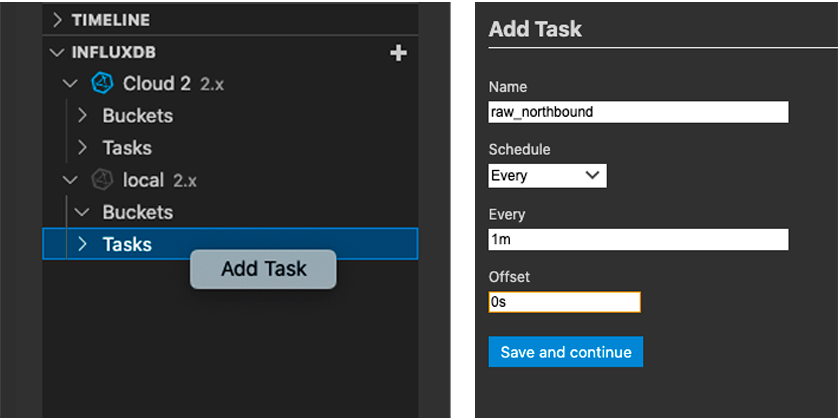Focus the Name field containing raw_northbound
The image size is (838, 420).
[638, 112]
